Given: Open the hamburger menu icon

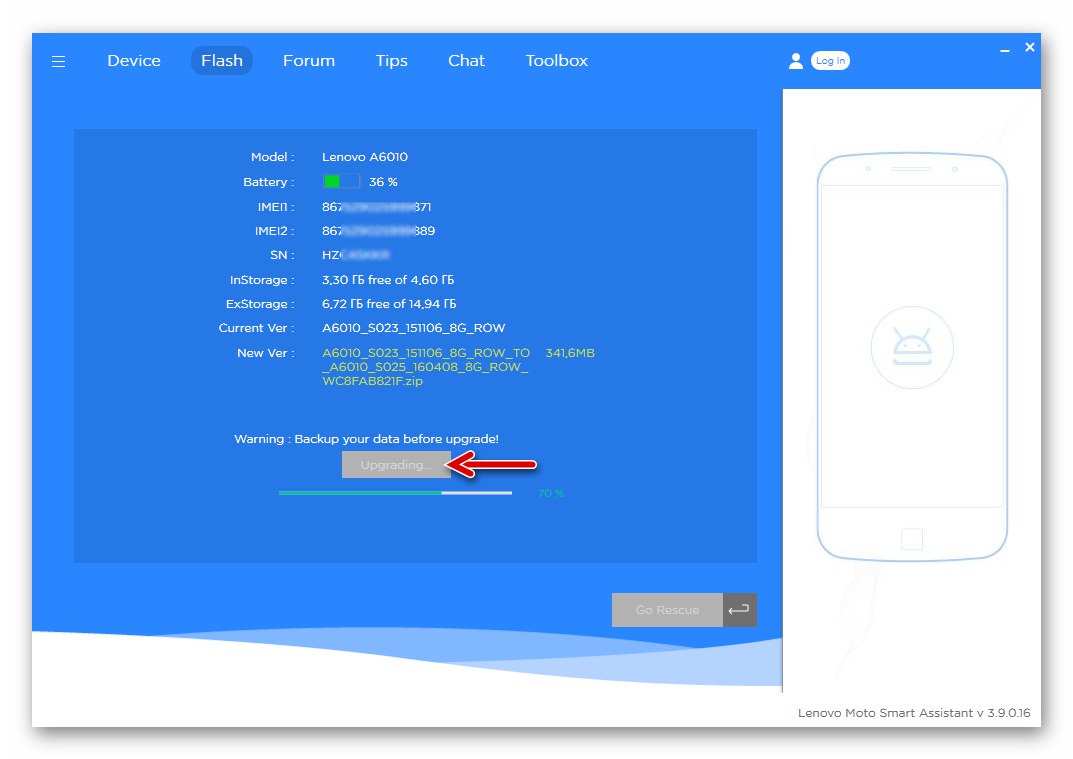Looking at the screenshot, I should [x=59, y=62].
